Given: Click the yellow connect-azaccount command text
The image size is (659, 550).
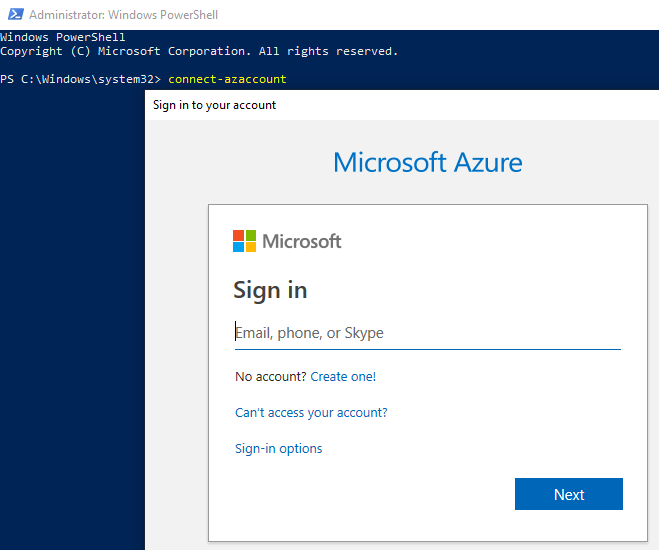Looking at the screenshot, I should [227, 78].
